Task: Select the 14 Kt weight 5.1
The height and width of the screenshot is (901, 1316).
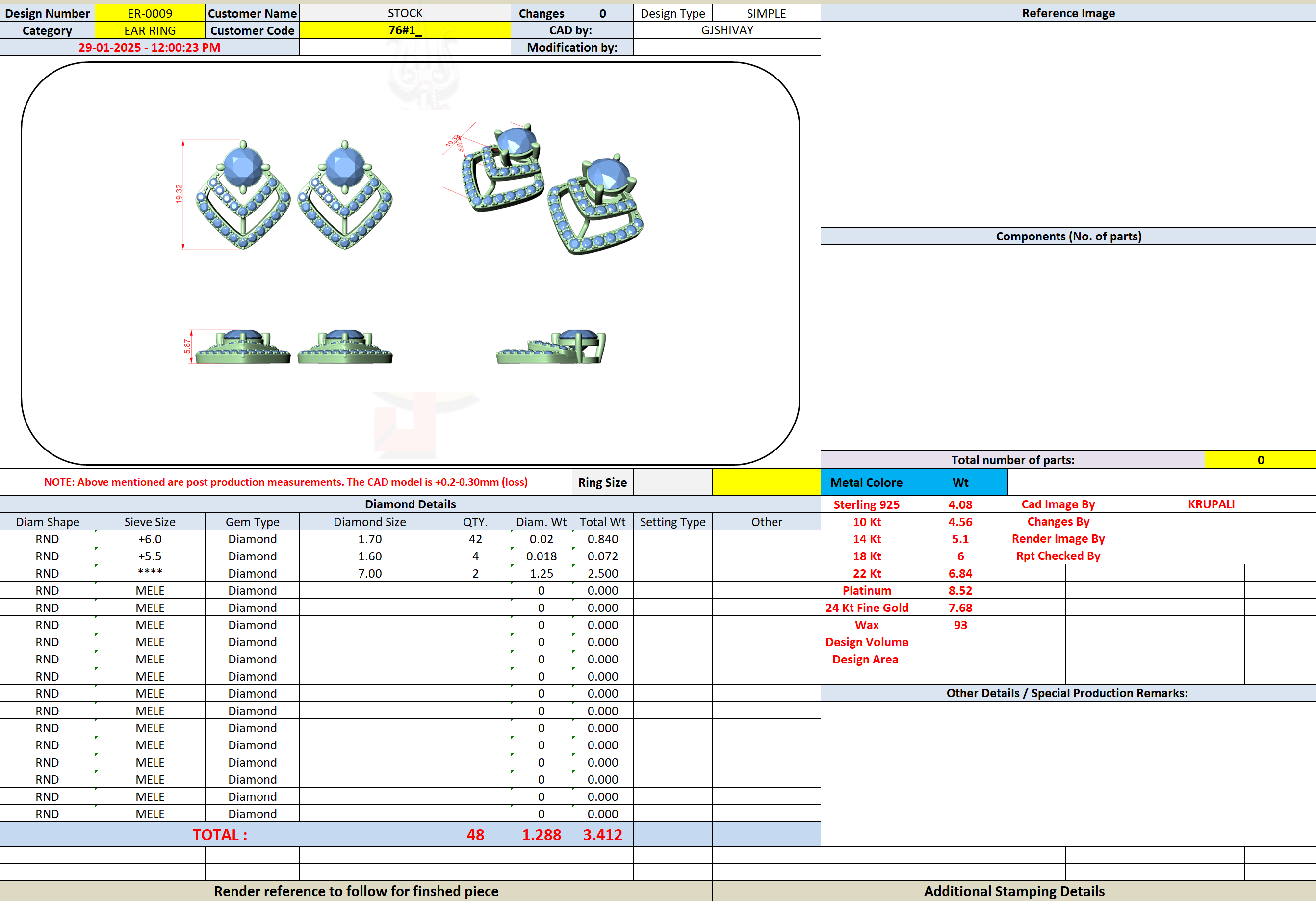Action: pyautogui.click(x=960, y=539)
